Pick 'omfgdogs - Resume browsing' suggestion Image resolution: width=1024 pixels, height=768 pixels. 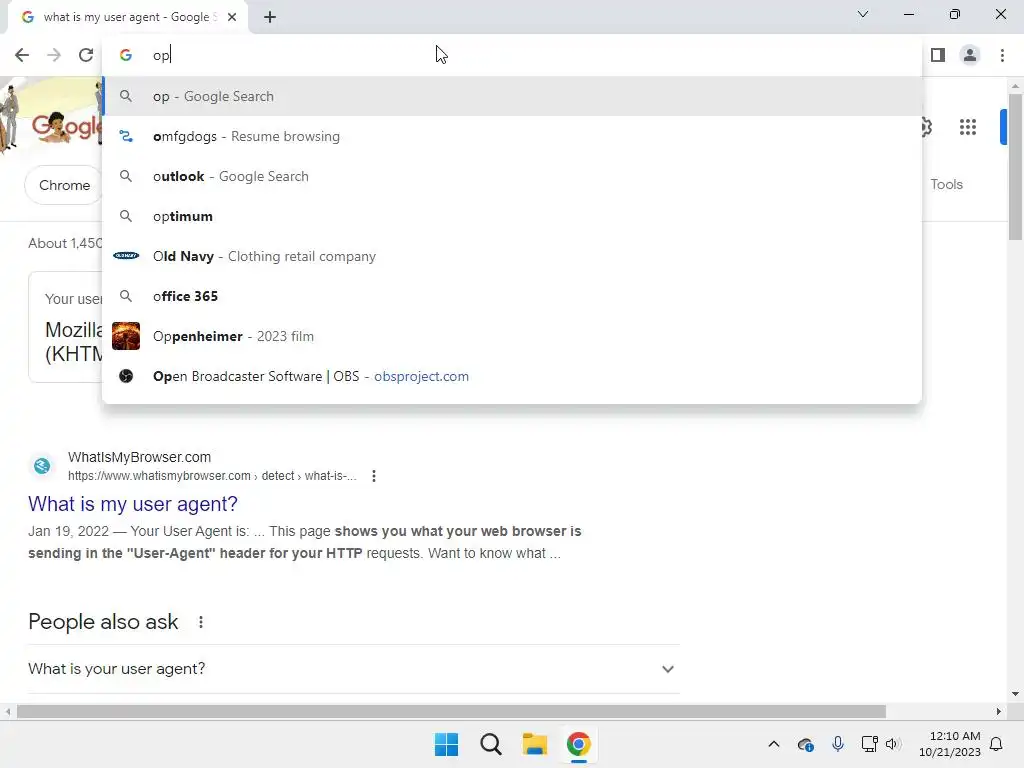(512, 136)
